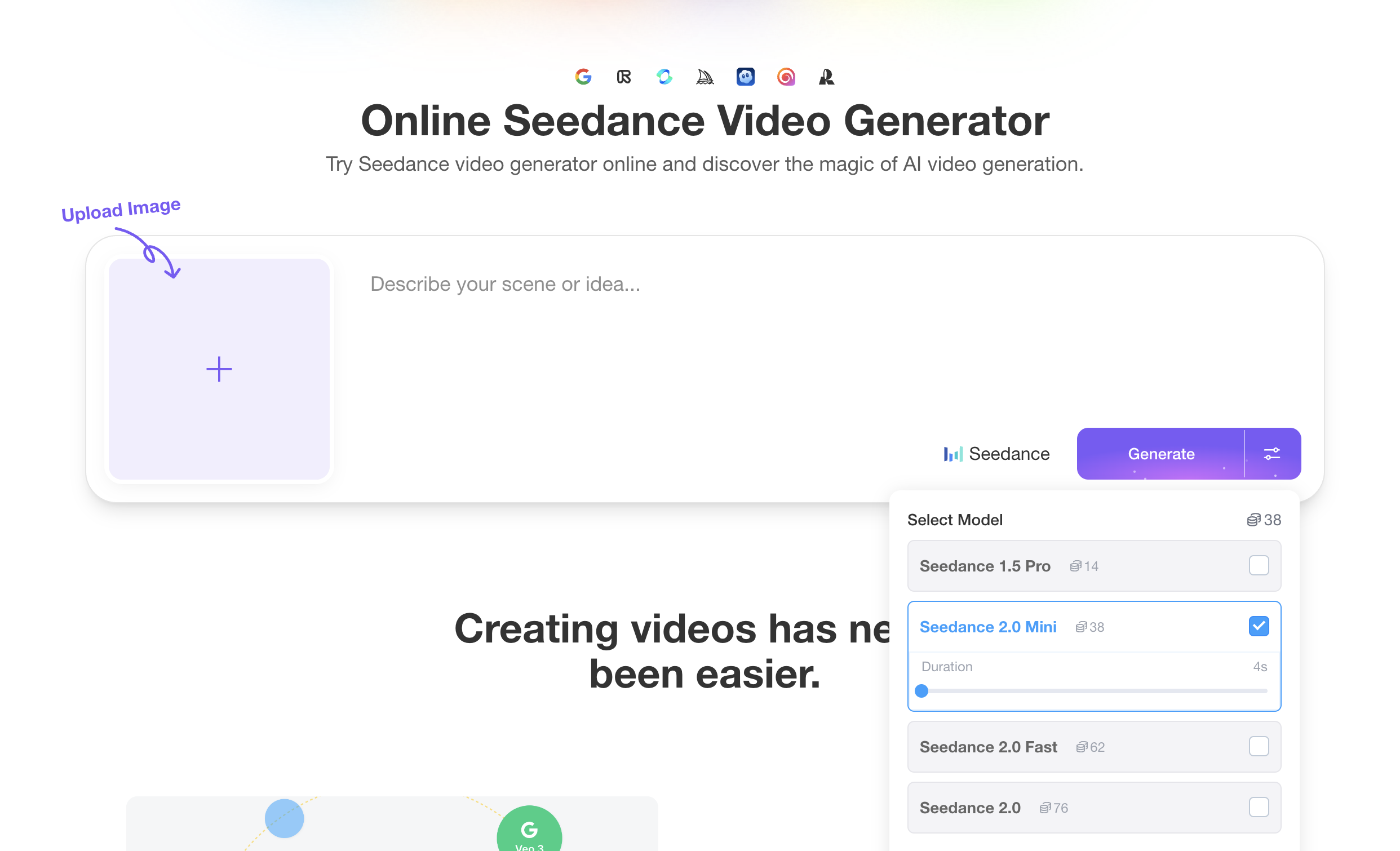Viewport: 1400px width, 851px height.
Task: Click the "Creating videos has" heading text
Action: pos(645,628)
